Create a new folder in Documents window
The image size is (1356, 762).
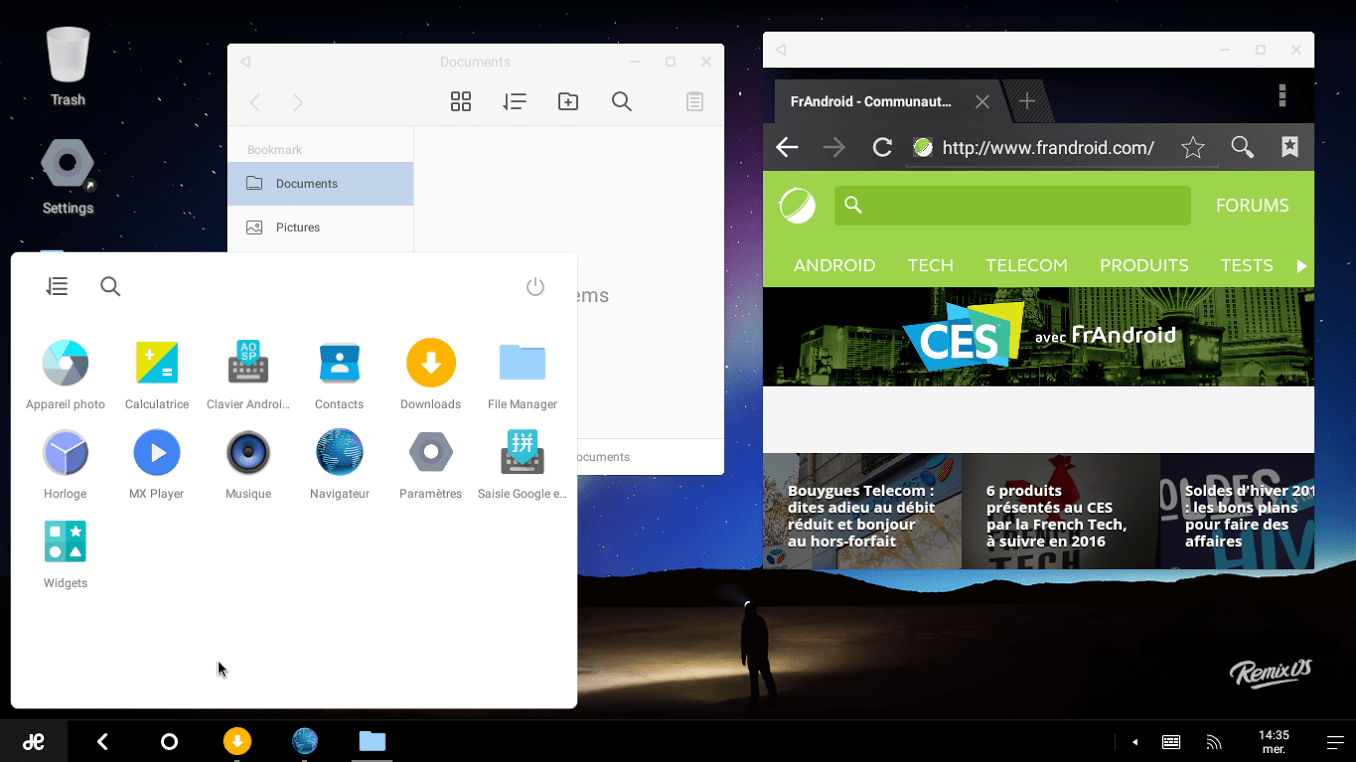[567, 101]
